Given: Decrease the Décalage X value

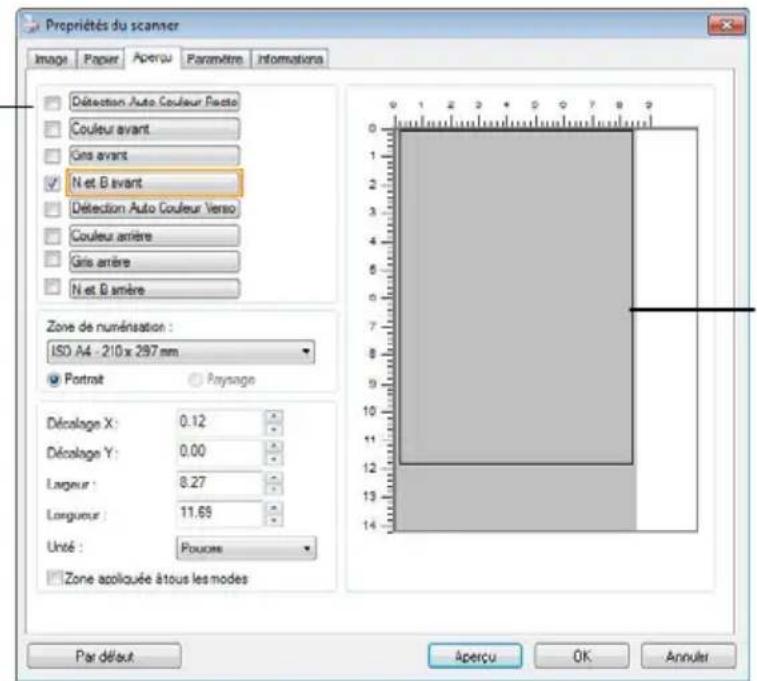Looking at the screenshot, I should (274, 429).
